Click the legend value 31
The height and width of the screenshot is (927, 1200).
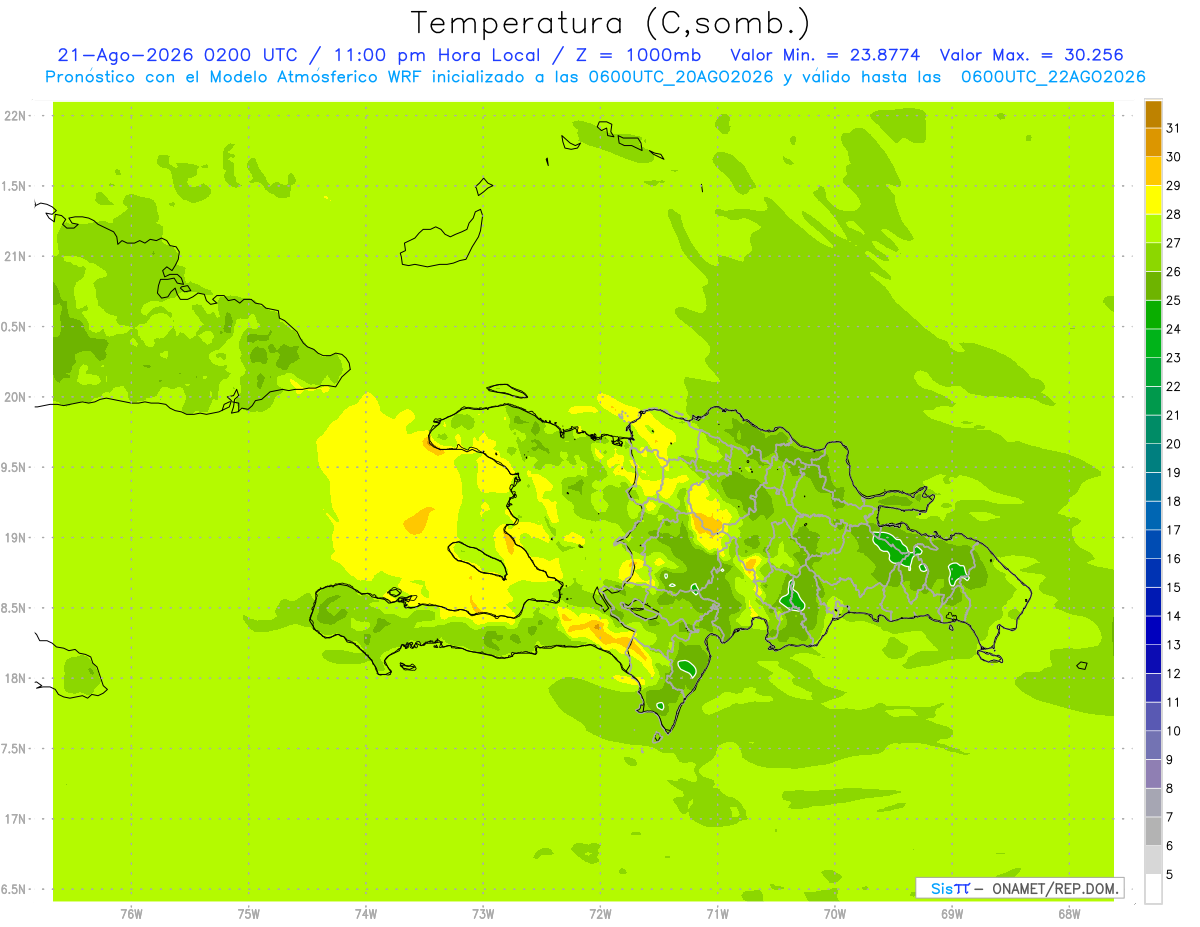(1173, 128)
